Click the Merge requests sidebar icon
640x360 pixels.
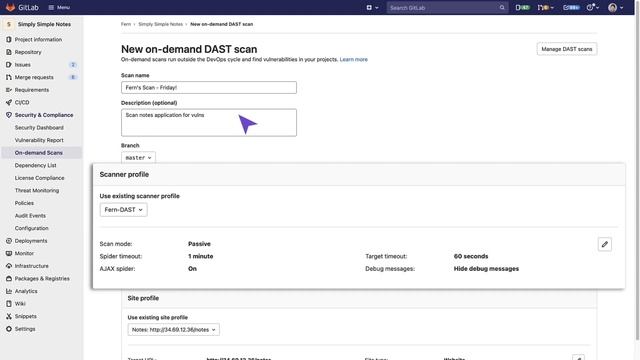[9, 77]
